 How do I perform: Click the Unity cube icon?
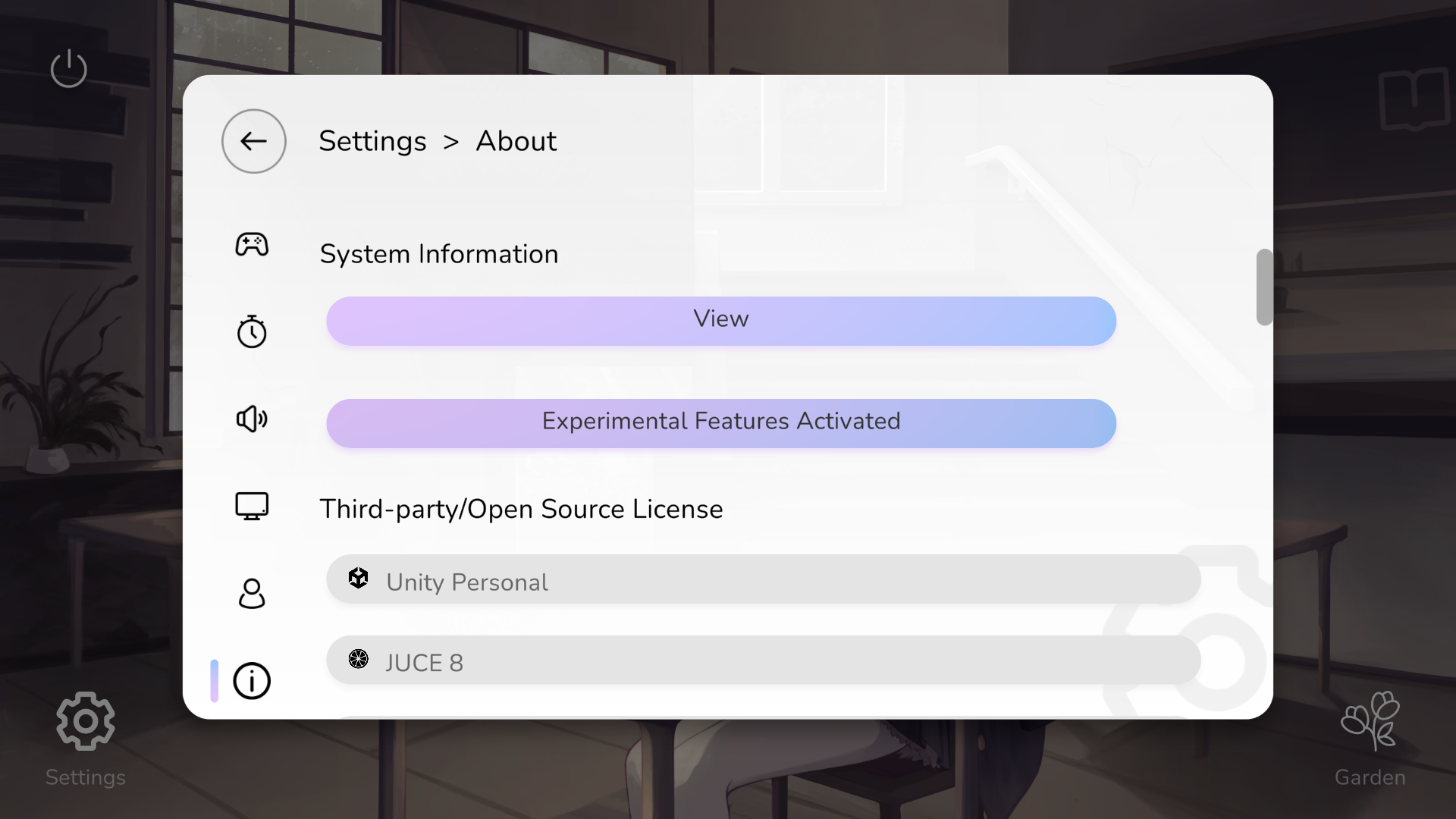pyautogui.click(x=359, y=579)
